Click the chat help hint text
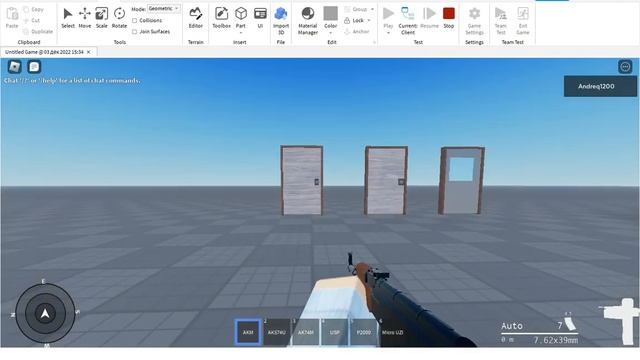 point(72,80)
